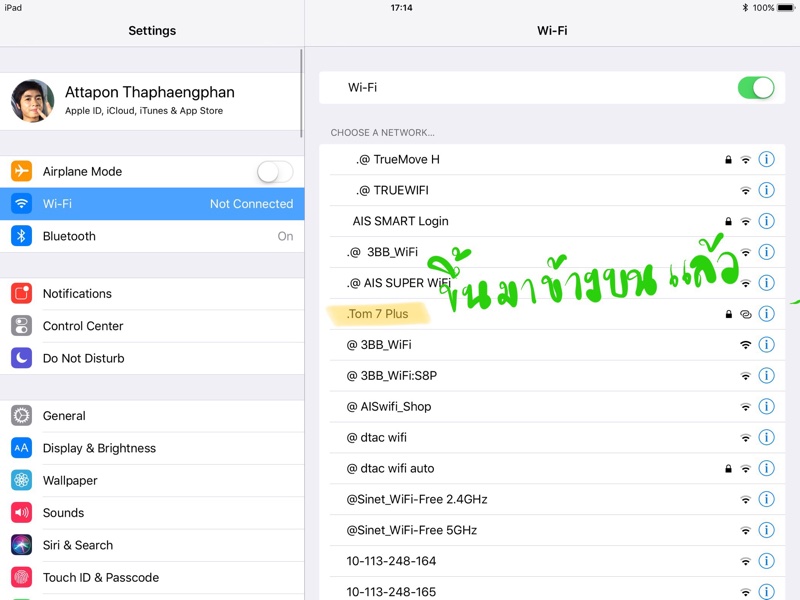Open info for .Tom 7 Plus network
The height and width of the screenshot is (600, 800).
[x=766, y=314]
